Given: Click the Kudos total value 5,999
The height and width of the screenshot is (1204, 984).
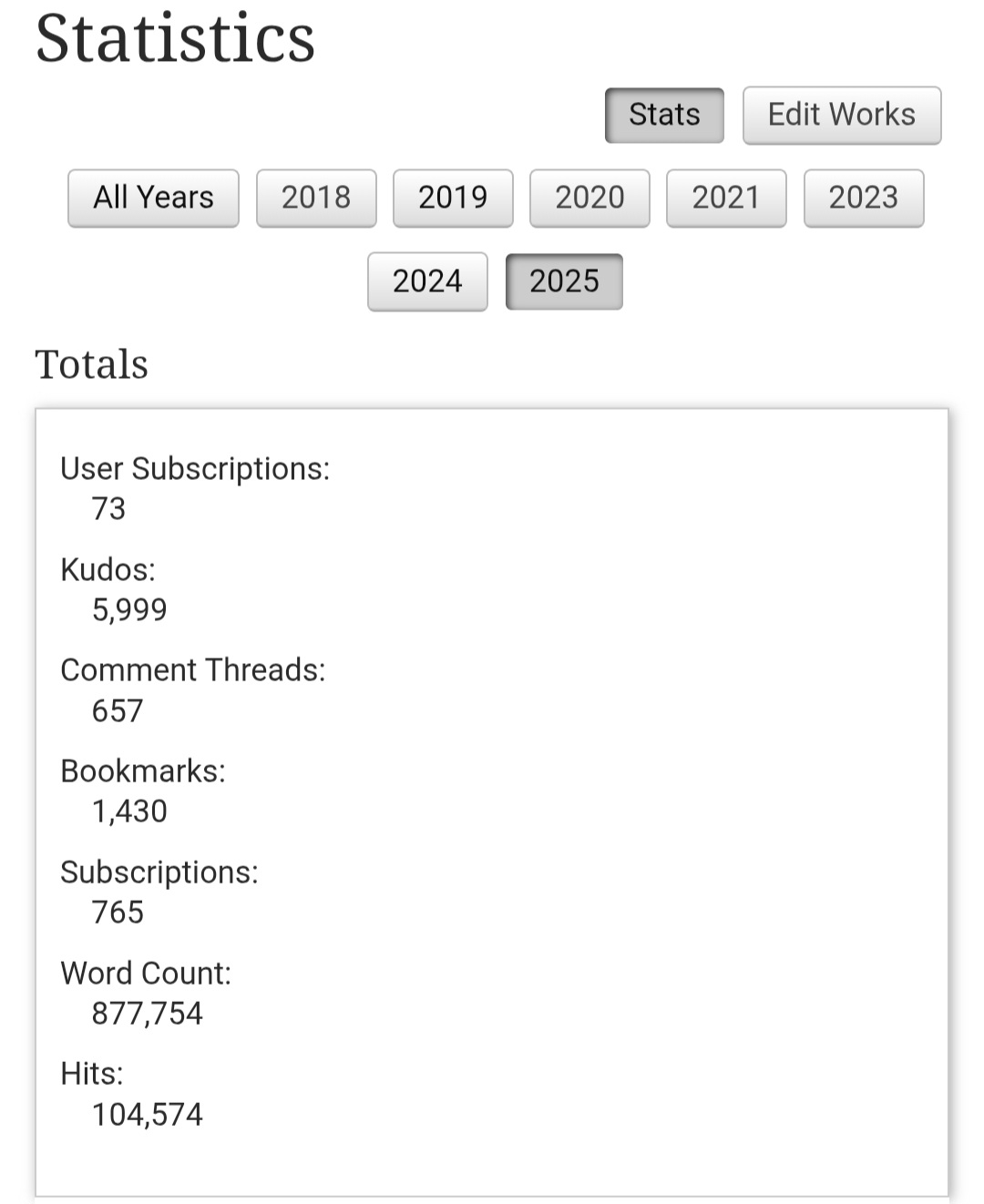Looking at the screenshot, I should (129, 609).
